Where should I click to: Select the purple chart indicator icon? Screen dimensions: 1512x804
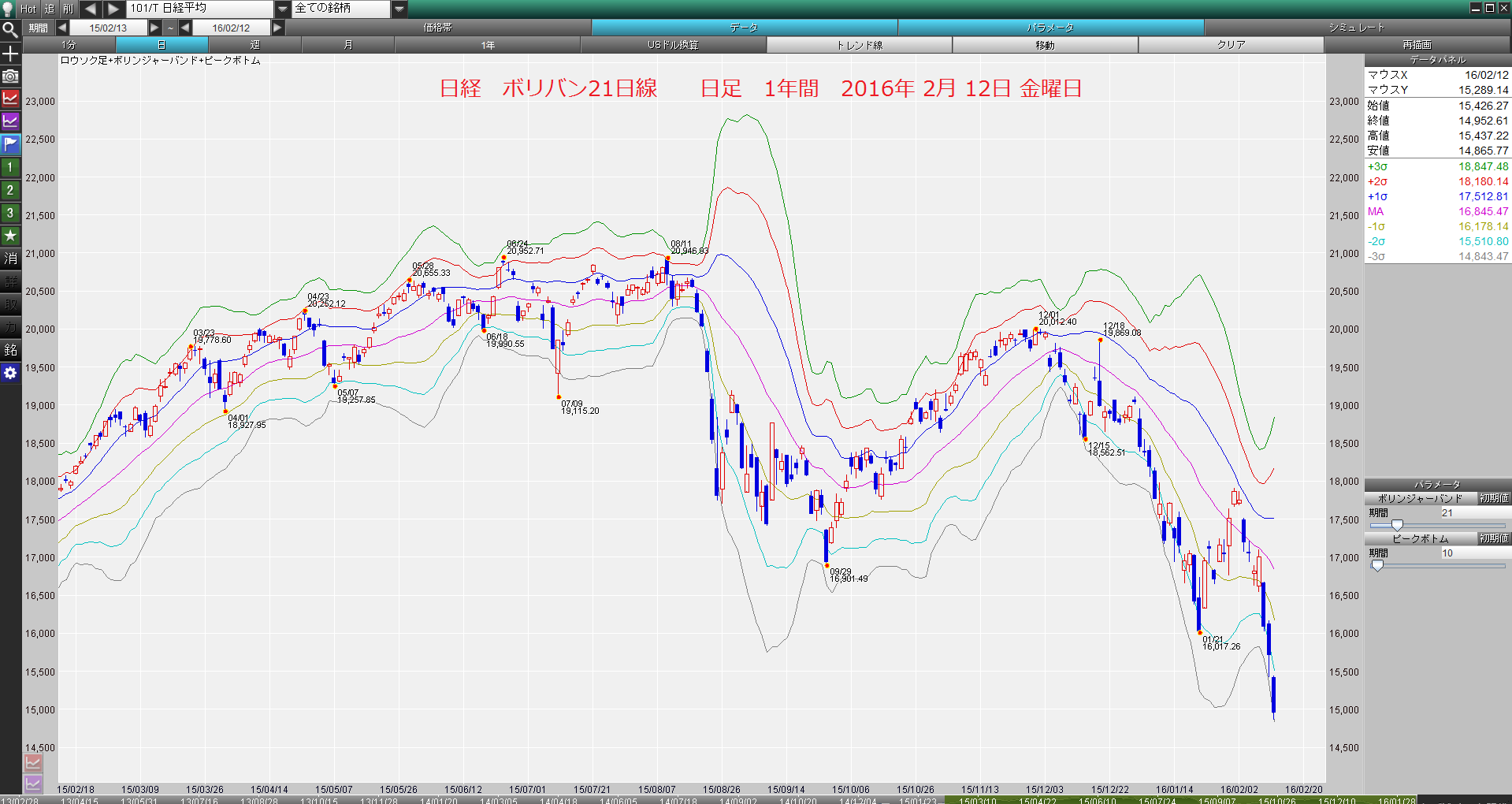[x=10, y=121]
